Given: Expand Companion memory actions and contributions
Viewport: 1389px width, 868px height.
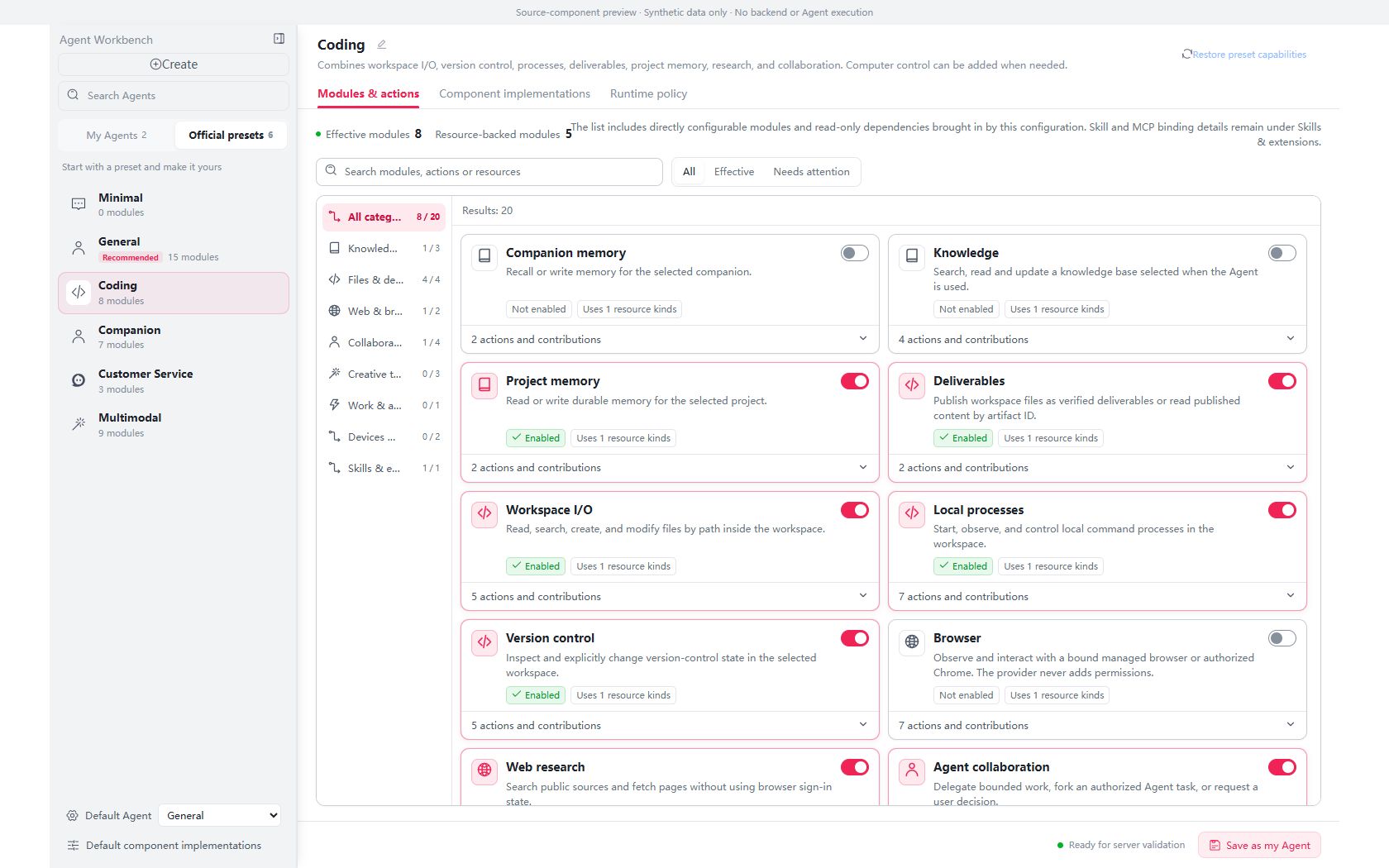Looking at the screenshot, I should coord(670,339).
